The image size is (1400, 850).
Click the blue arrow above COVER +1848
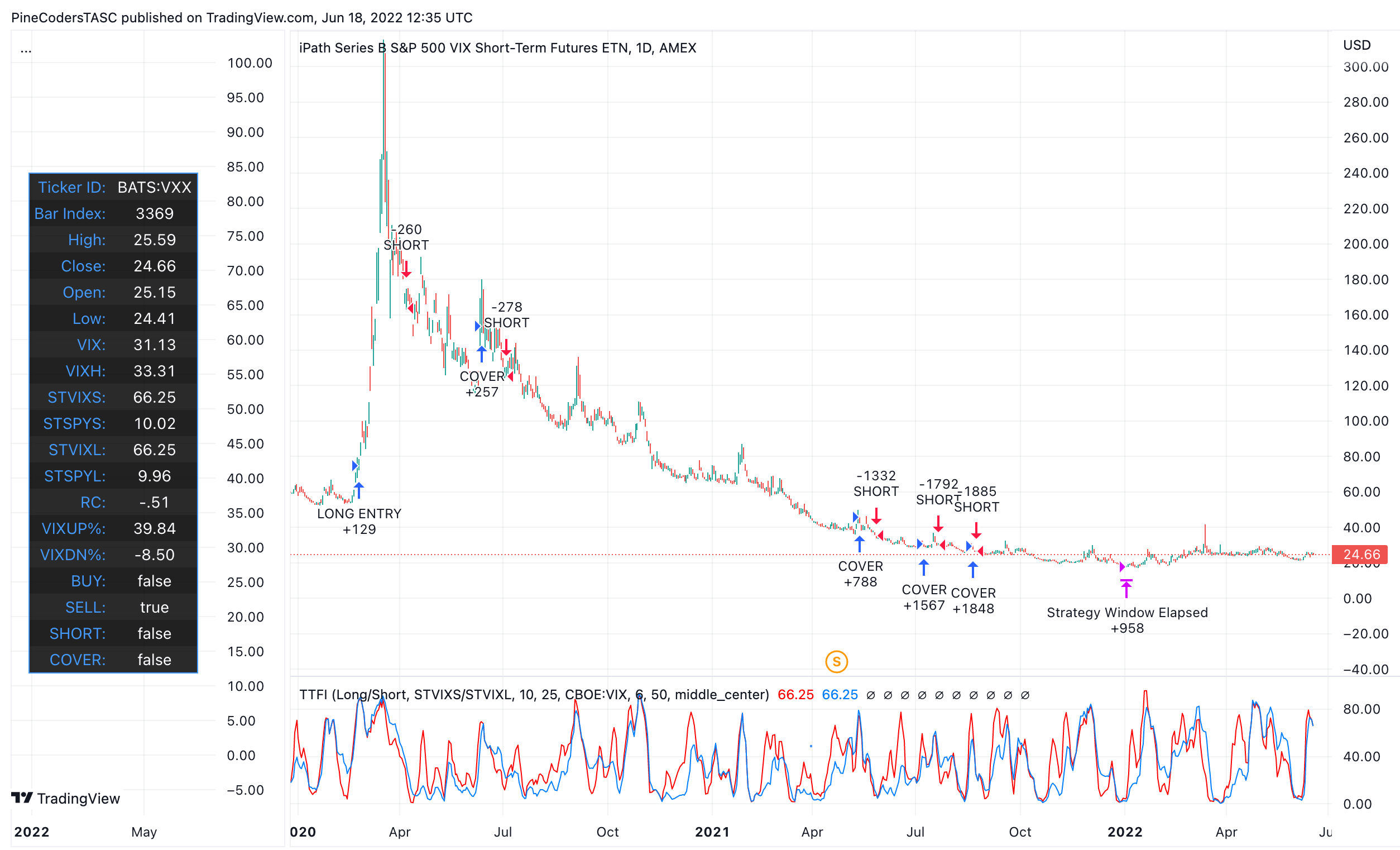[973, 570]
